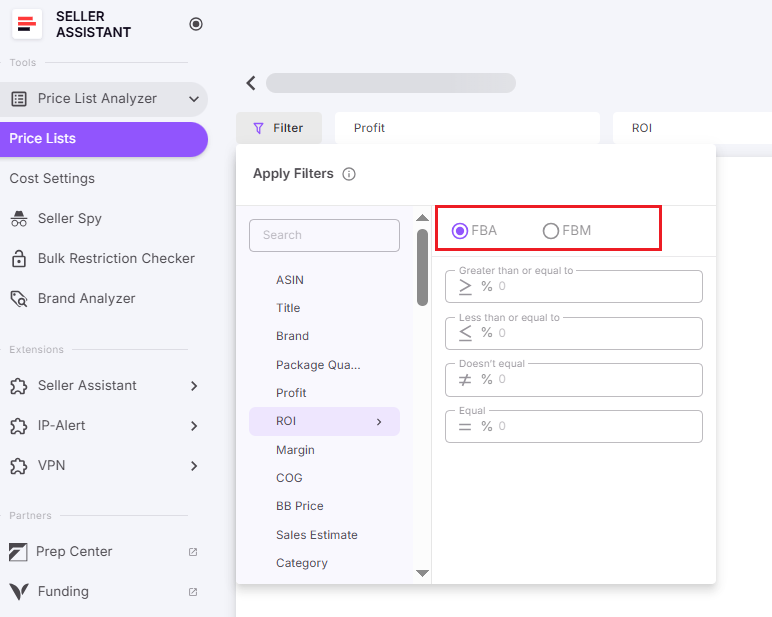Expand the Seller Assistant extension menu
Screen dimensions: 772x617
(193, 386)
